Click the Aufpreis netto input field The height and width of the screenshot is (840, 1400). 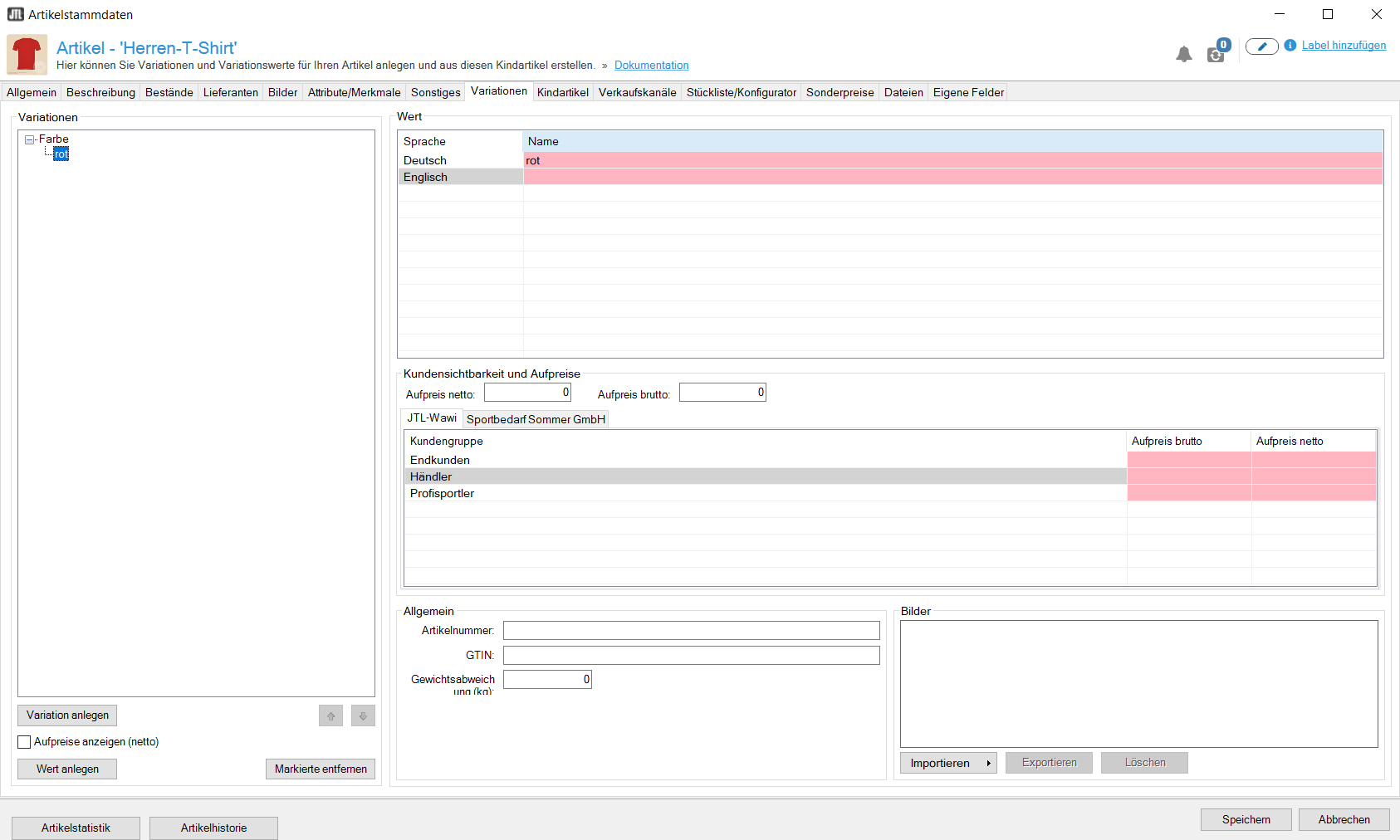pos(527,393)
